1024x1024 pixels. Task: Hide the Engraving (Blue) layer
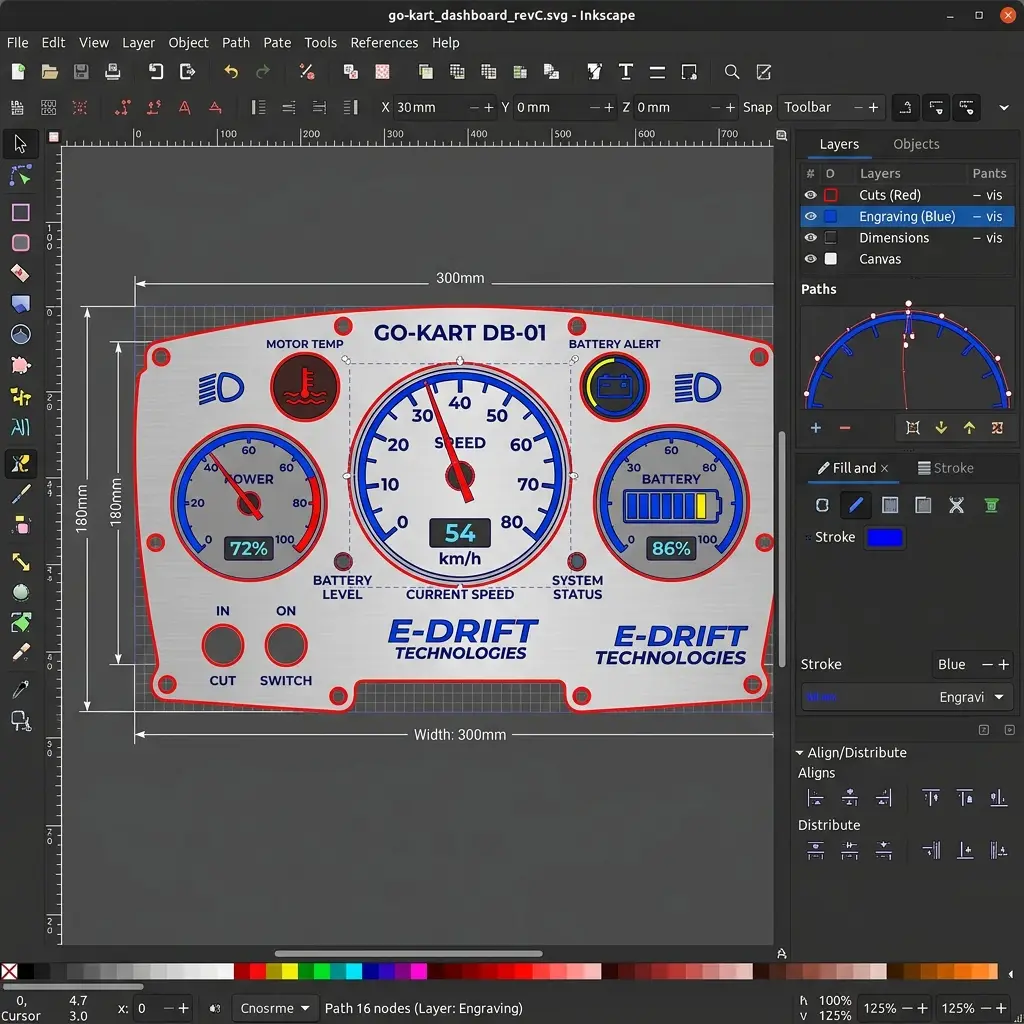click(x=810, y=216)
